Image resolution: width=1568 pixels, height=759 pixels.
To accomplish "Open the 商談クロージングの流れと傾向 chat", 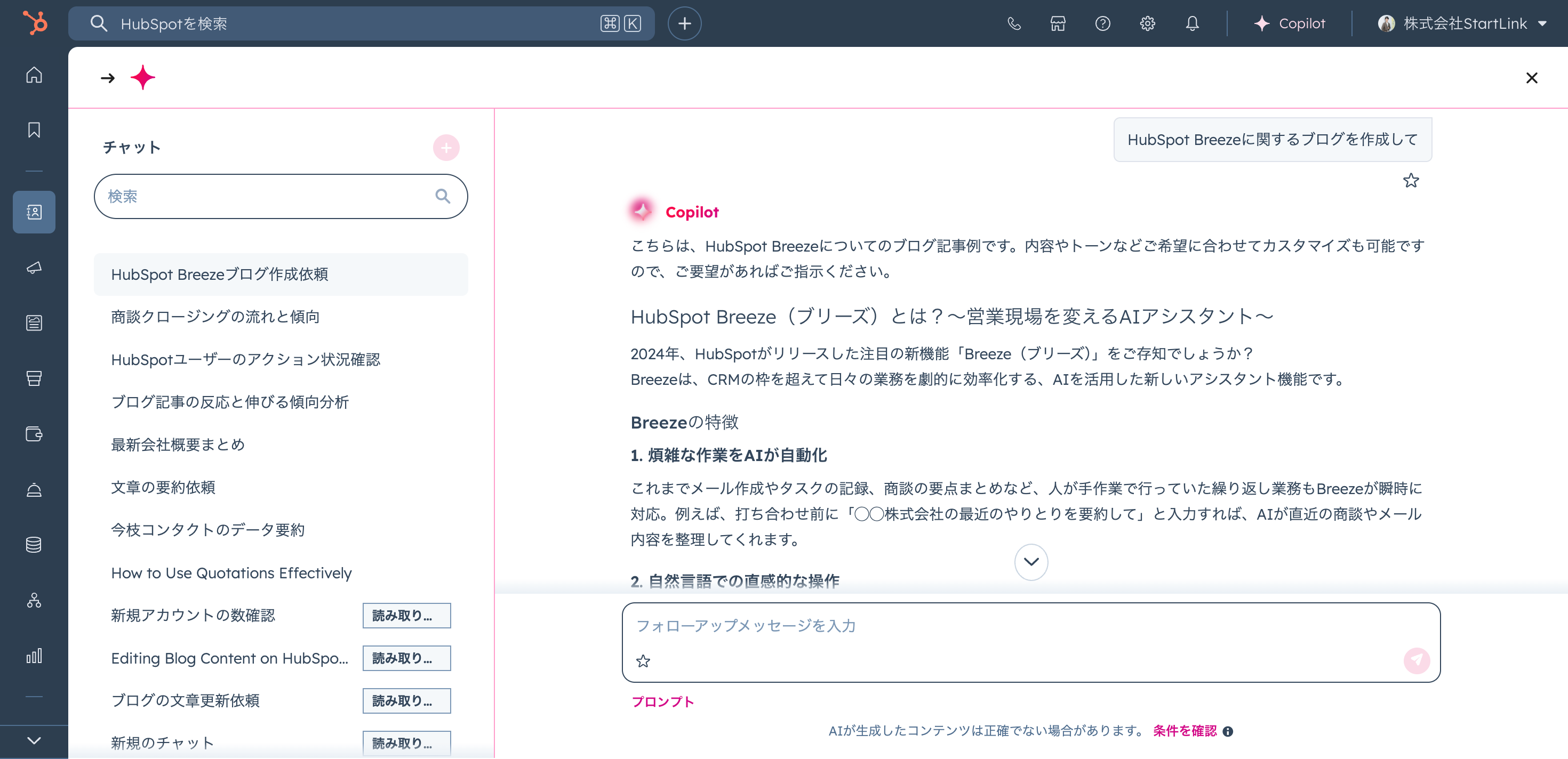I will coord(214,316).
